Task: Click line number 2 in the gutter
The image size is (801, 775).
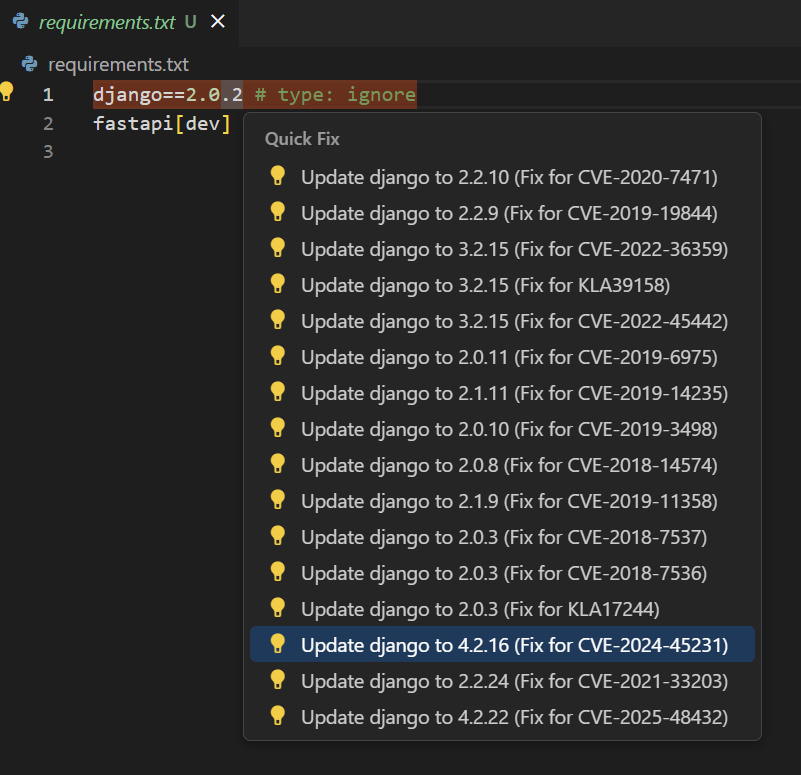Action: (x=48, y=124)
